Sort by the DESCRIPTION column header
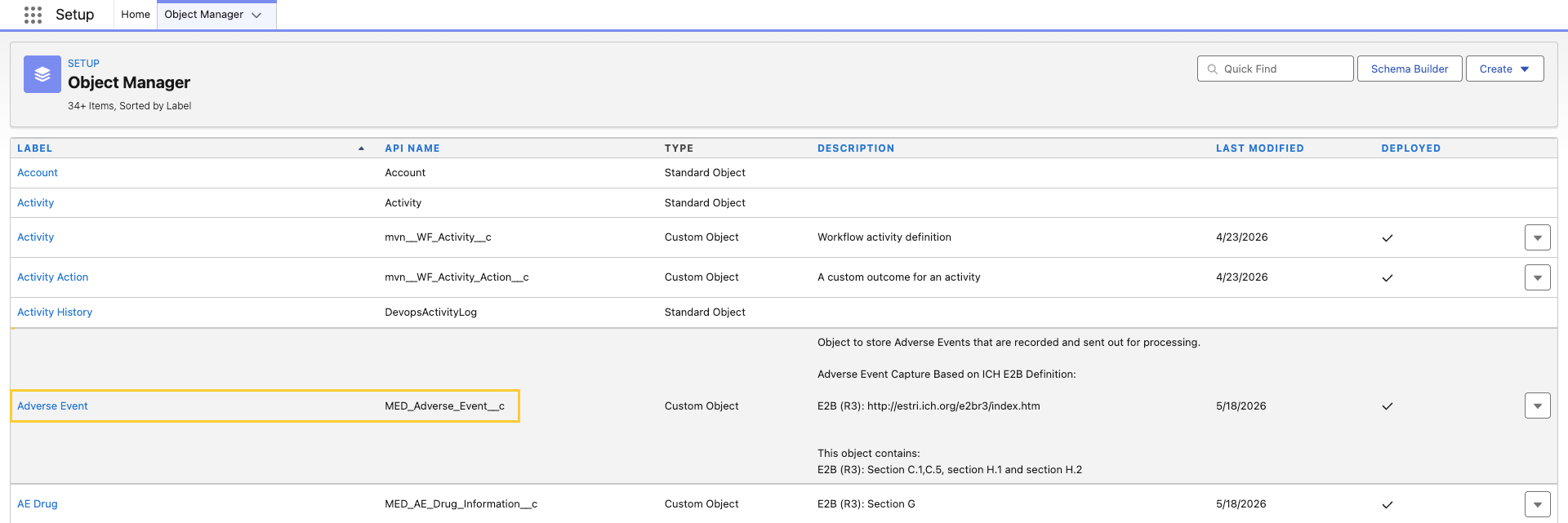 tap(856, 148)
